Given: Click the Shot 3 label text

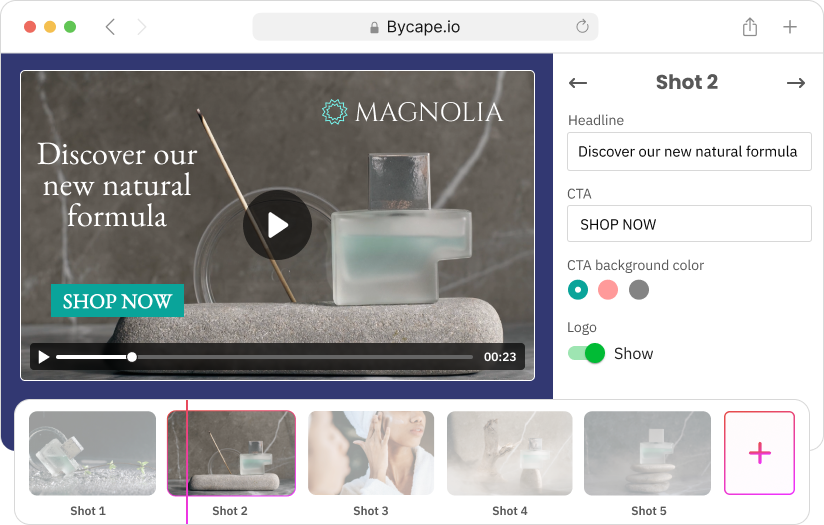Looking at the screenshot, I should click(370, 511).
